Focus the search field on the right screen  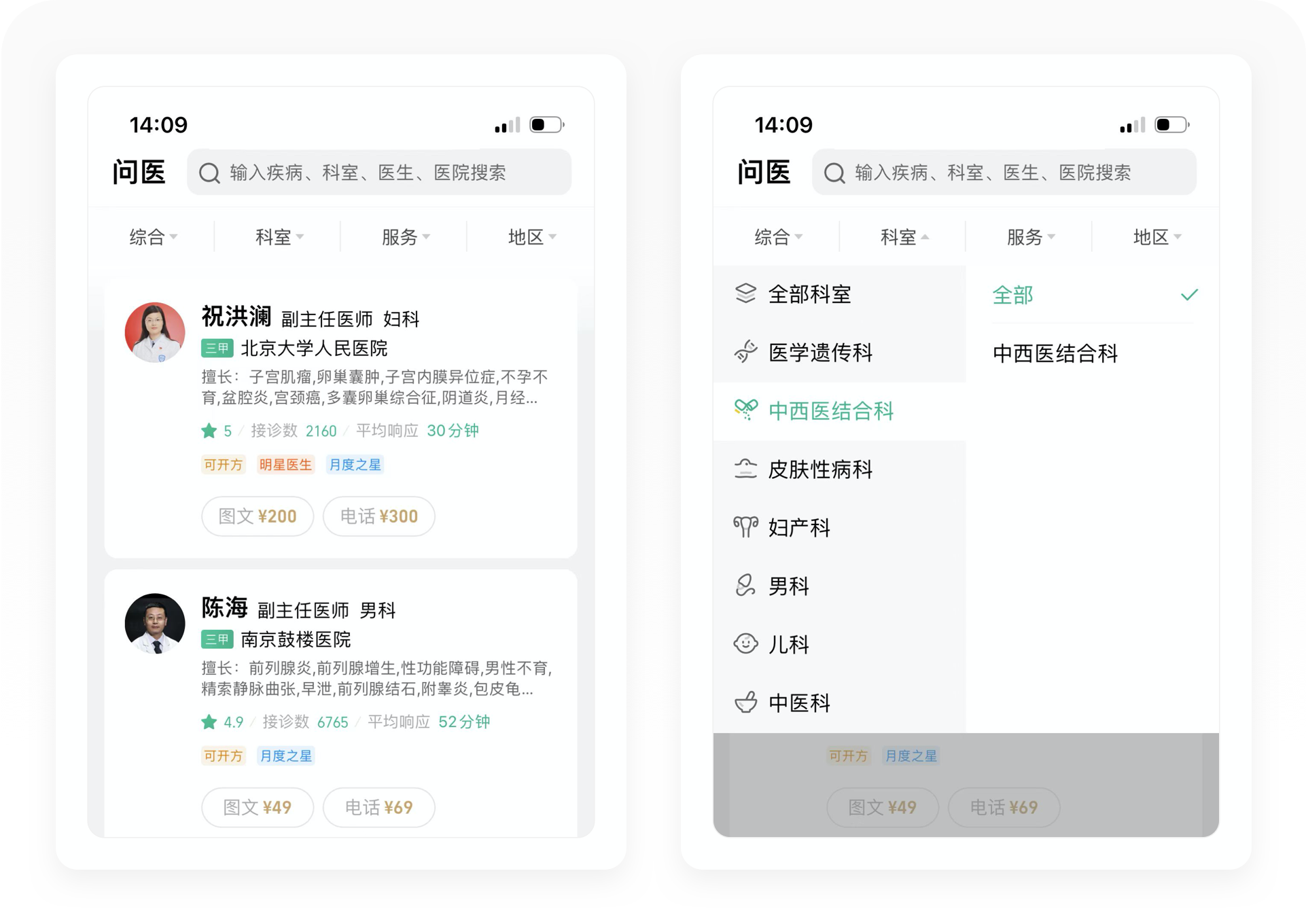[1004, 173]
